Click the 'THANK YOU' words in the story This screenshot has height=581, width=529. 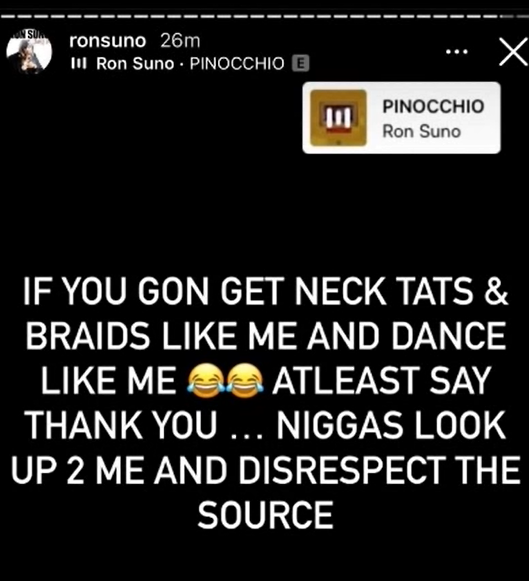click(x=120, y=425)
